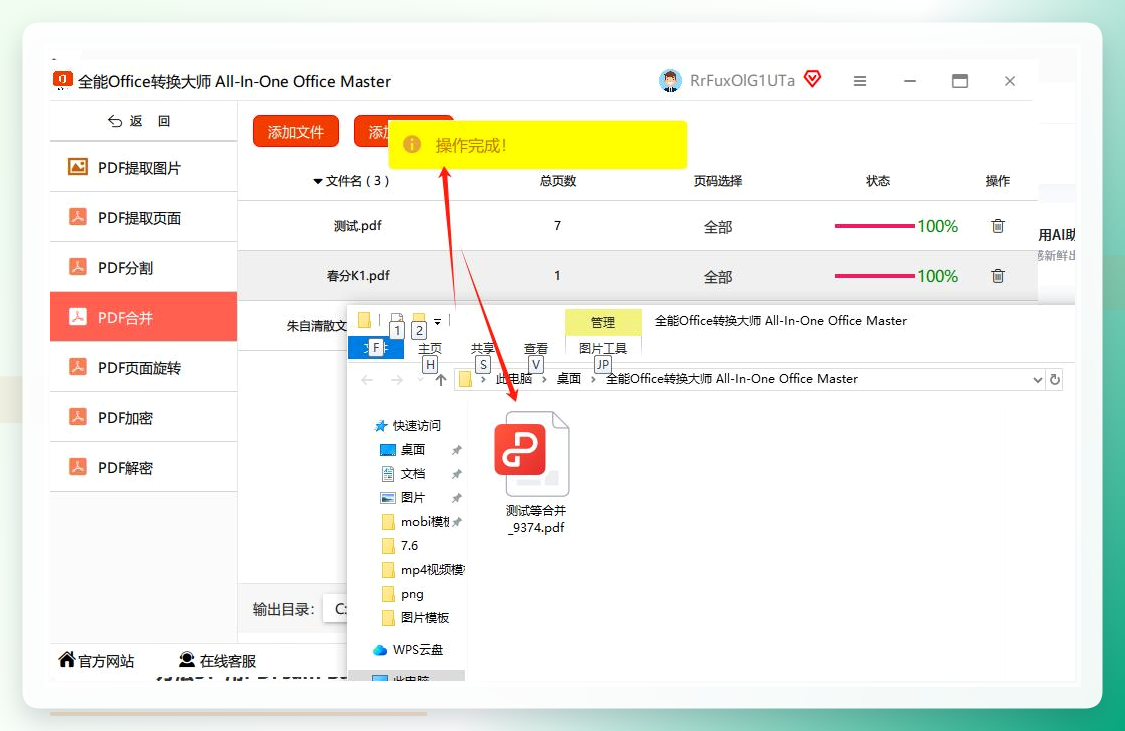Refresh the Explorer folder view

1055,379
